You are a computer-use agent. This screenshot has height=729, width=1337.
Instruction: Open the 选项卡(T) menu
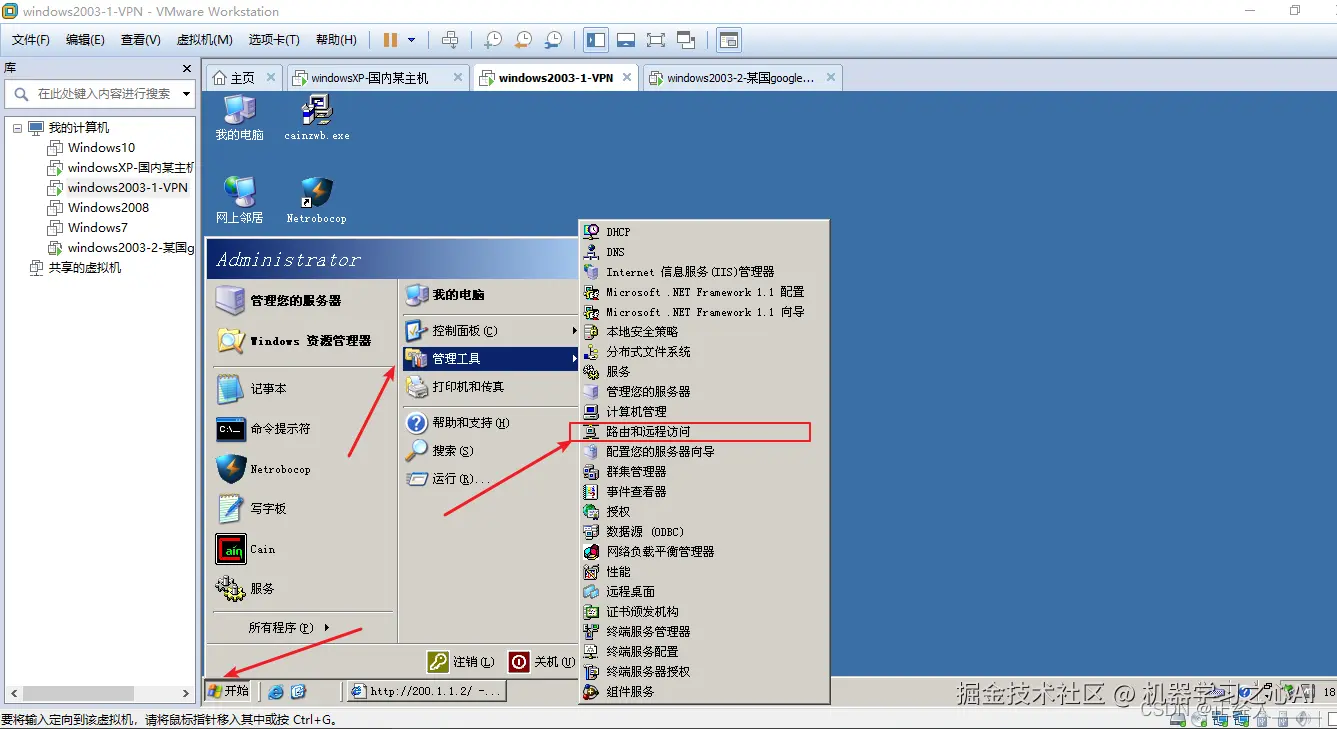(274, 40)
